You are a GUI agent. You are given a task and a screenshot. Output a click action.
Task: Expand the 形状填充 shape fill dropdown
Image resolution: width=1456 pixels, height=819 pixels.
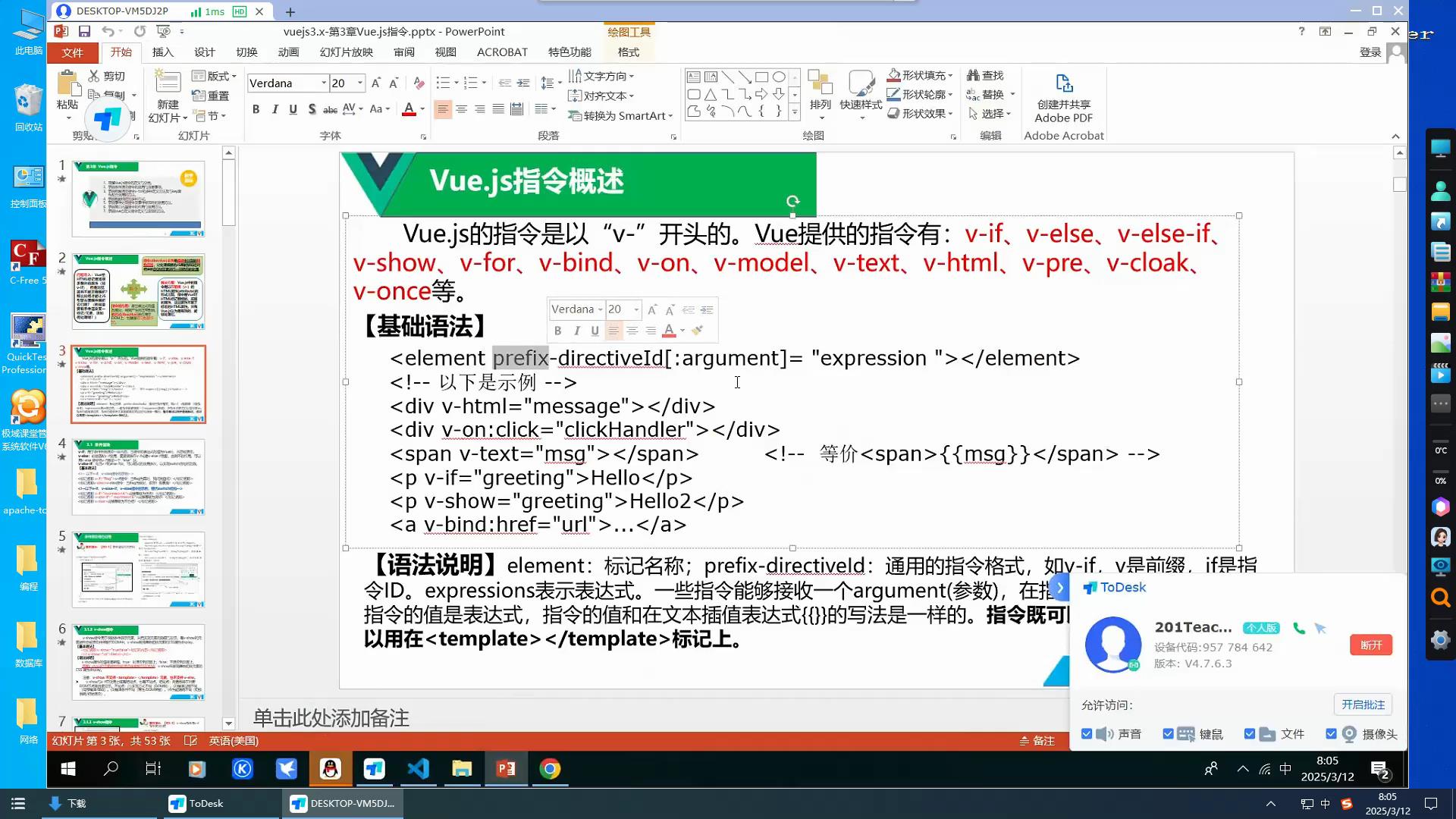[950, 75]
